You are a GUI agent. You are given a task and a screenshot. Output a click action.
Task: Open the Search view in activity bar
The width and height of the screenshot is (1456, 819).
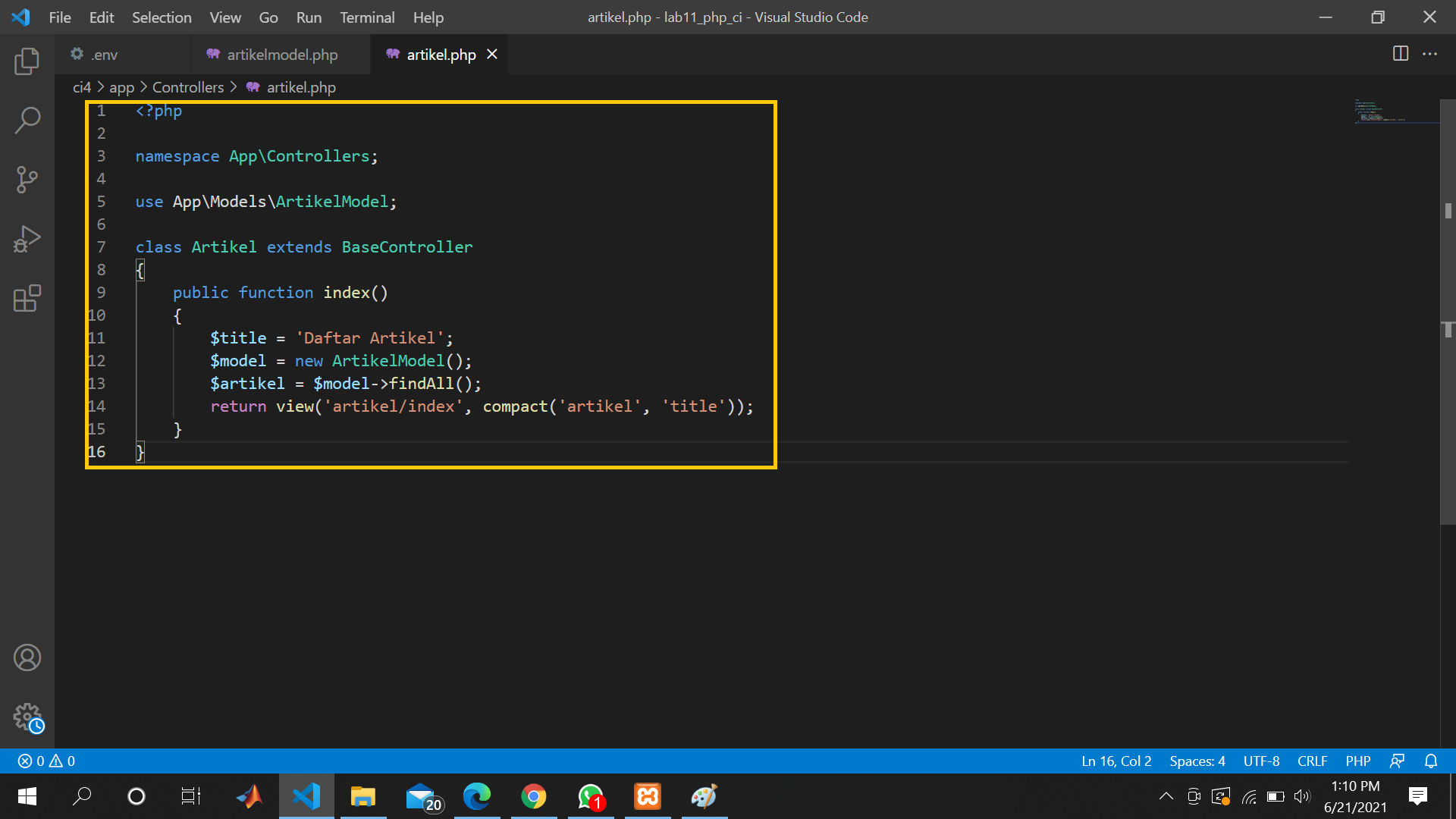(27, 120)
